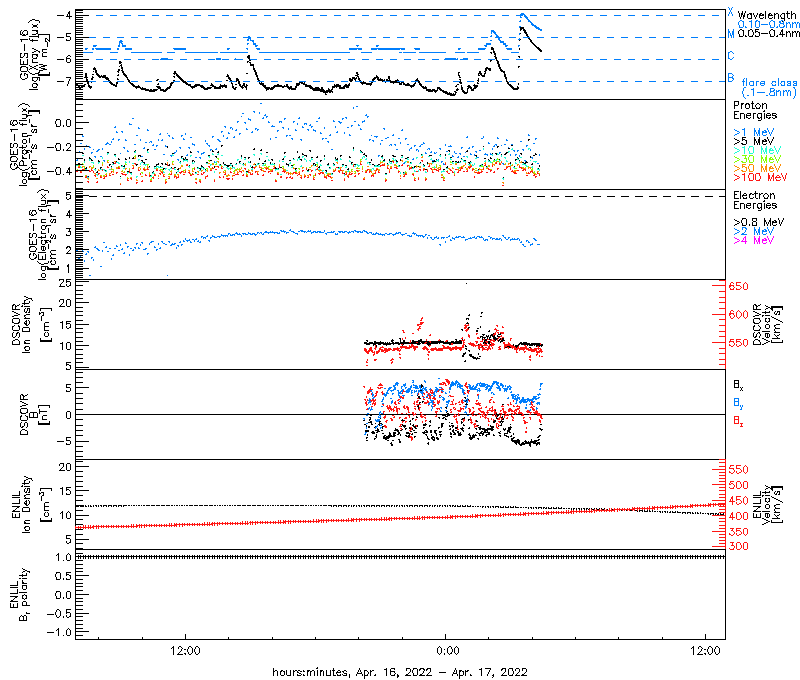Image resolution: width=800 pixels, height=680 pixels.
Task: Click the GOES-16 Electron flux axis label
Action: pyautogui.click(x=43, y=235)
